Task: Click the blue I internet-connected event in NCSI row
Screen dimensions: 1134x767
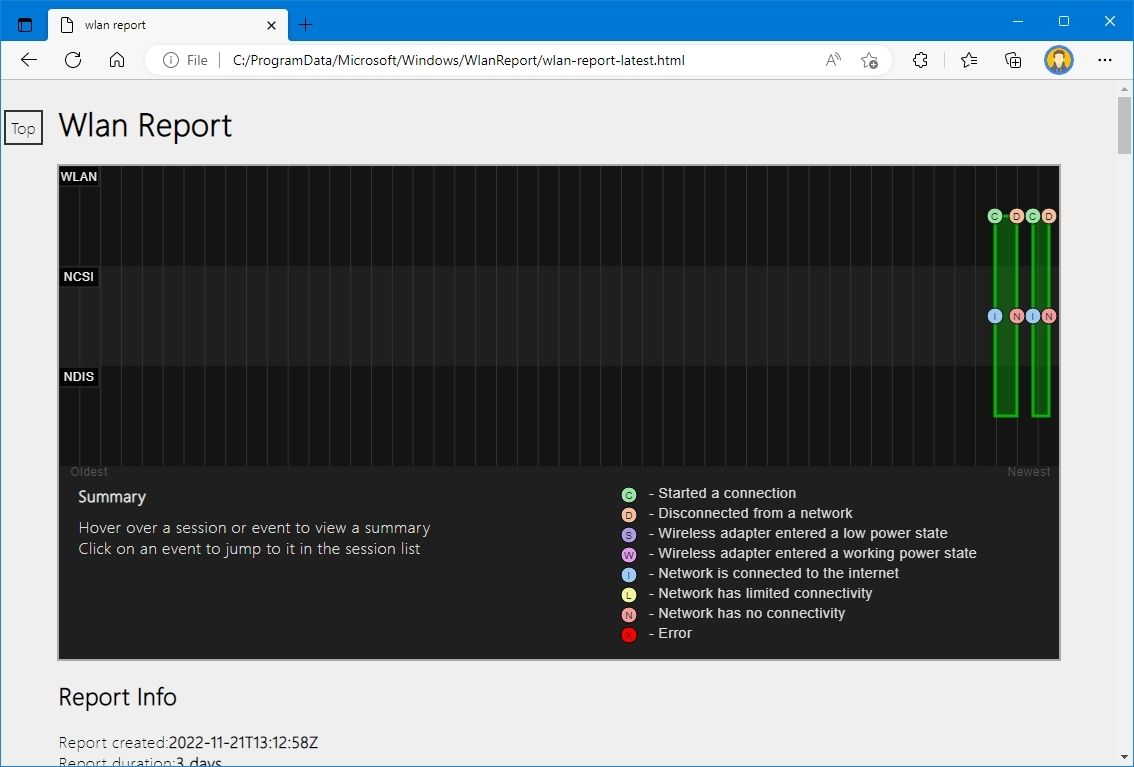Action: click(994, 315)
